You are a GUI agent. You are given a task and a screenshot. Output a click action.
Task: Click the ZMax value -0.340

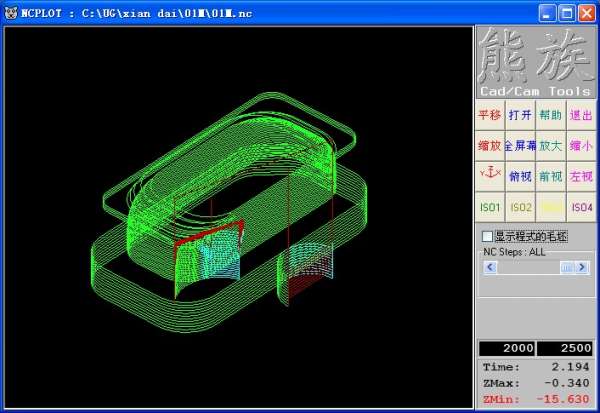pos(566,383)
